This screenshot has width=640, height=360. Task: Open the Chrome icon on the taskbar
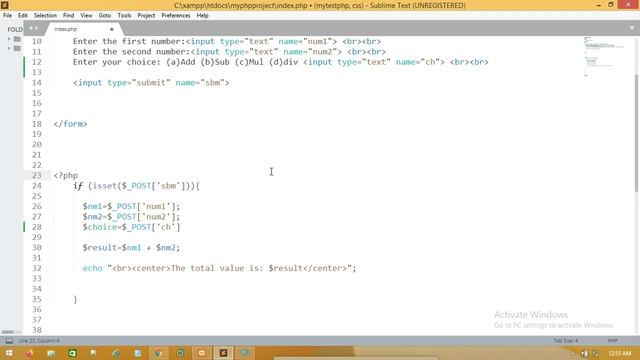pyautogui.click(x=159, y=353)
